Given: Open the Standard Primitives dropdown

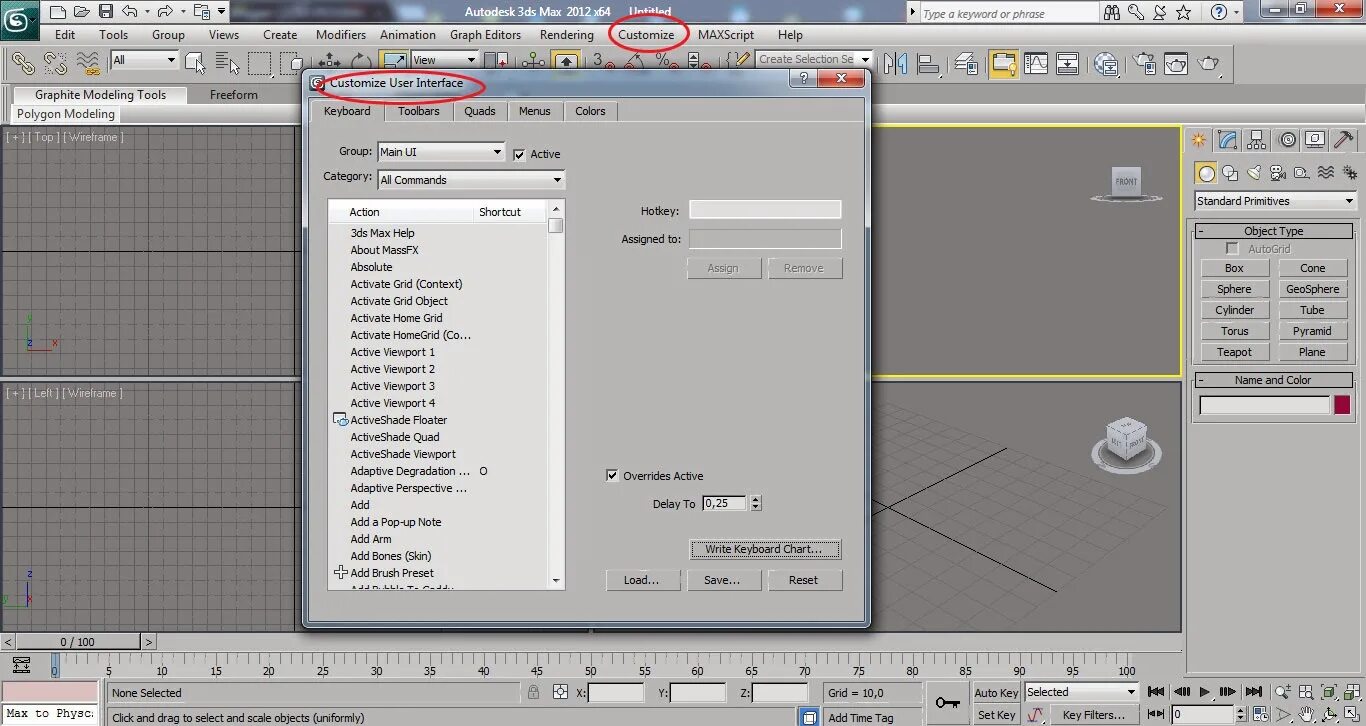Looking at the screenshot, I should click(x=1275, y=201).
